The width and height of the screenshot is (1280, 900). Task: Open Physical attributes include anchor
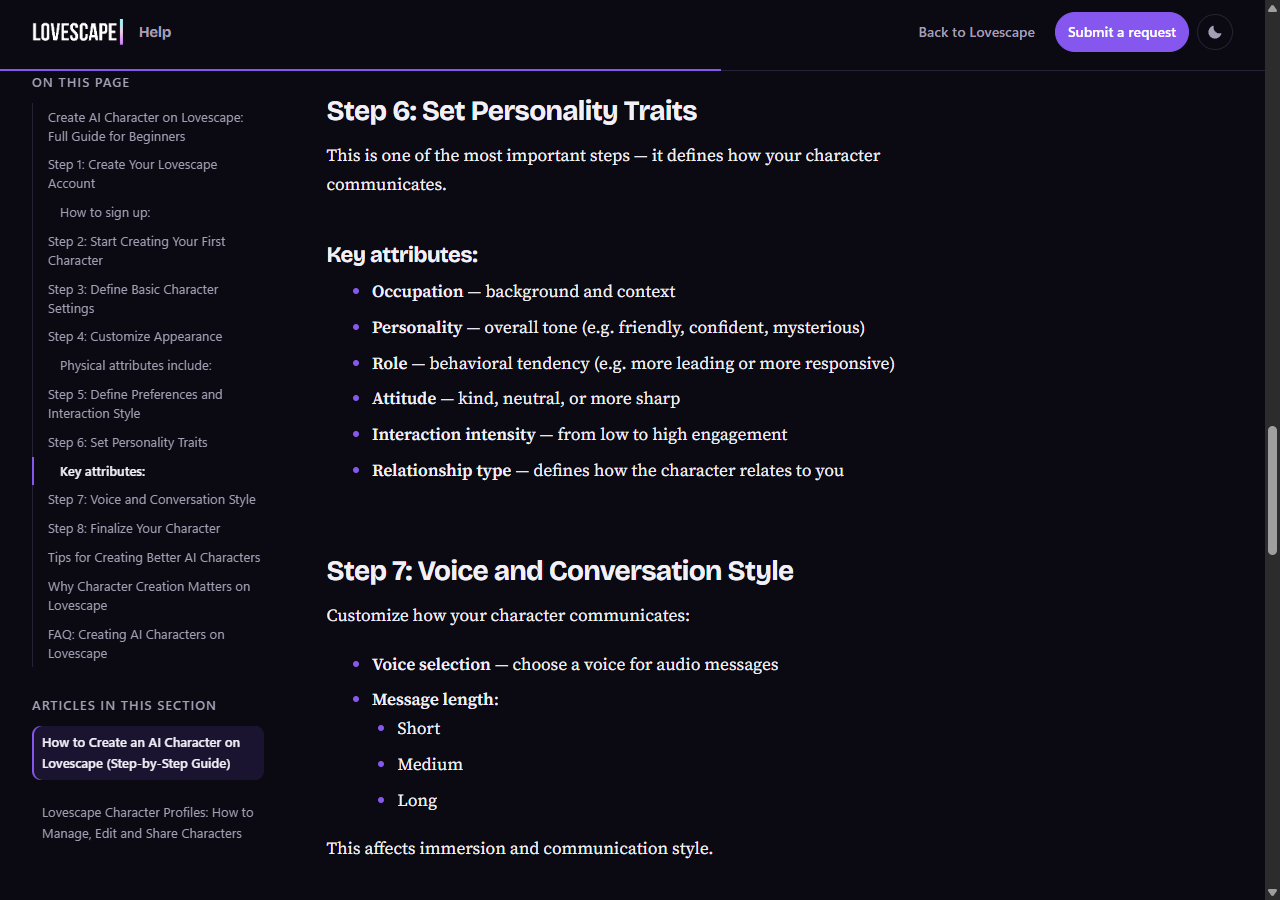coord(136,365)
